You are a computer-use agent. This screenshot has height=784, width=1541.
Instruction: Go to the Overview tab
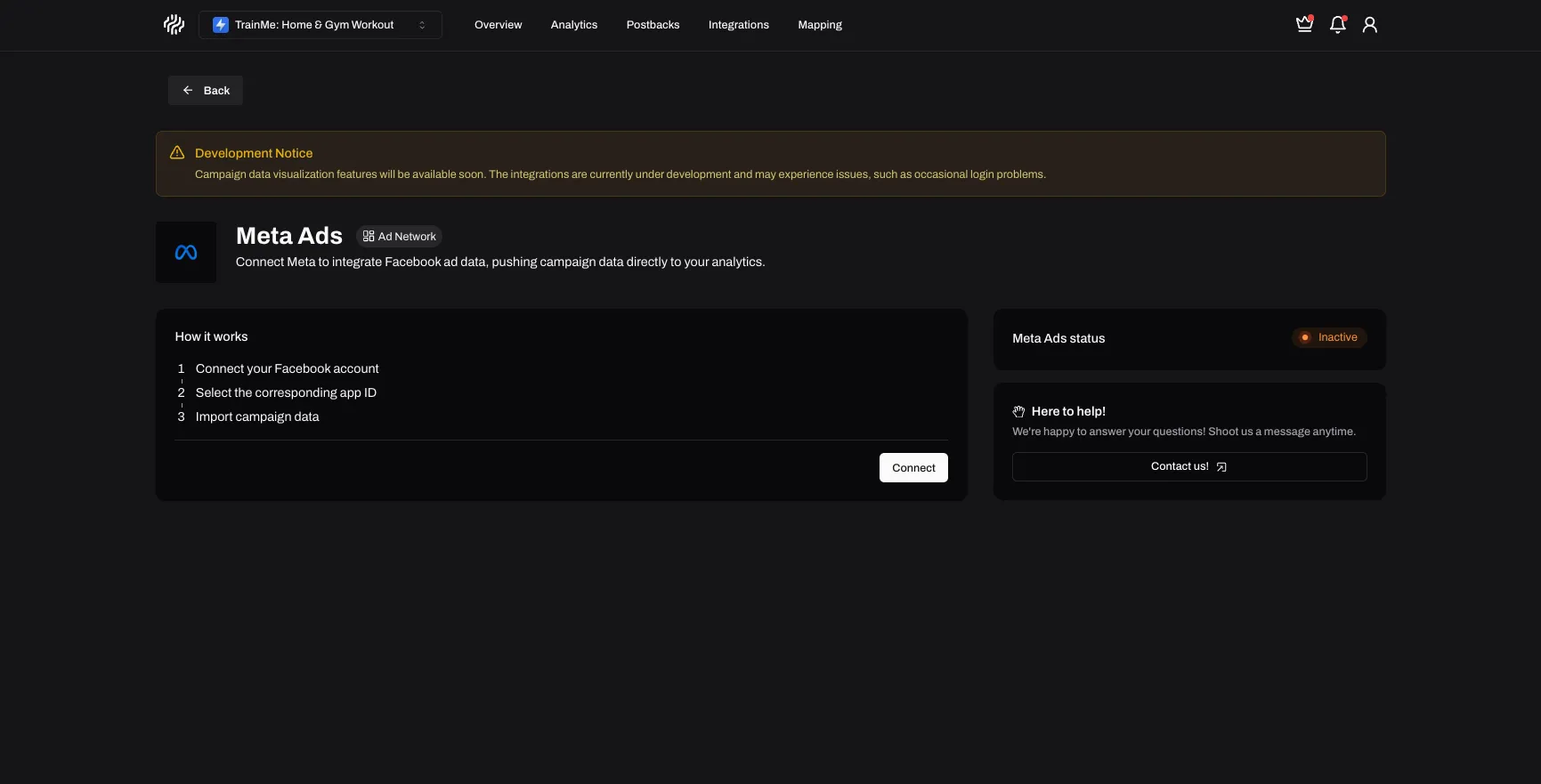[x=498, y=25]
